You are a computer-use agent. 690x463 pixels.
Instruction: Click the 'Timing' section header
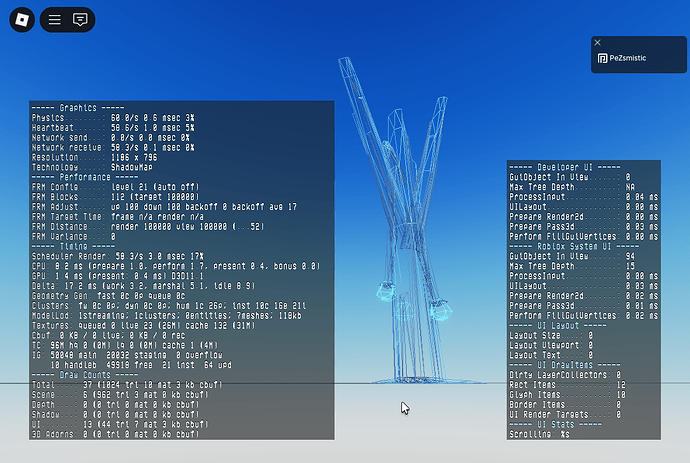tap(73, 246)
